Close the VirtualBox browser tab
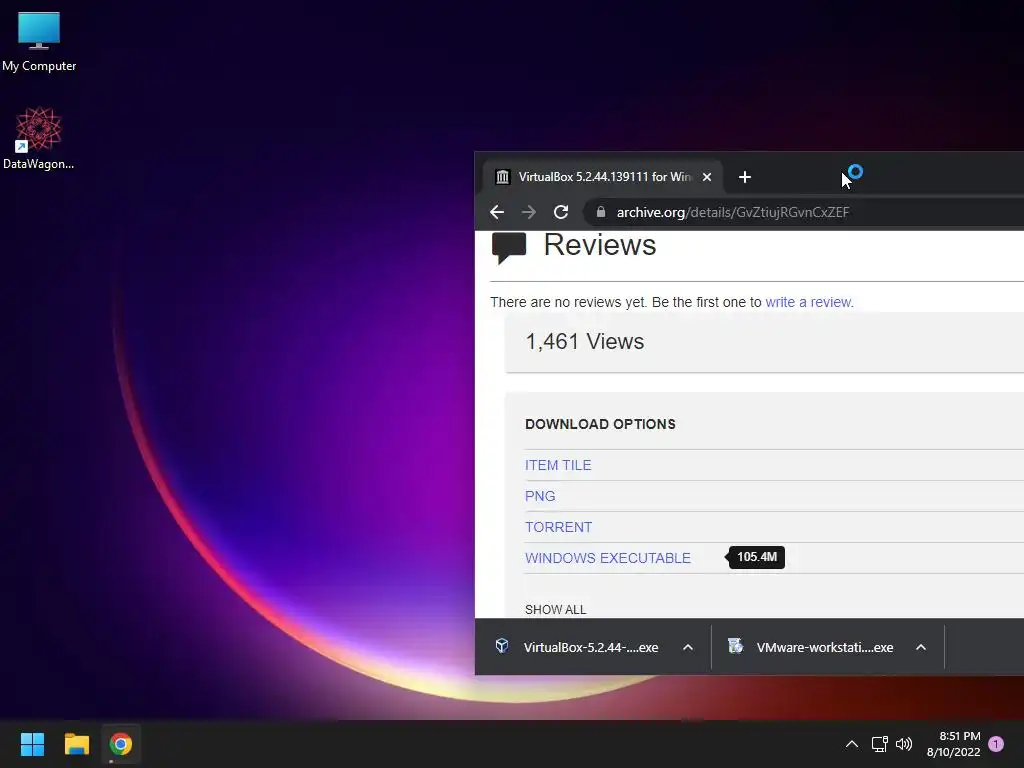 click(x=707, y=177)
